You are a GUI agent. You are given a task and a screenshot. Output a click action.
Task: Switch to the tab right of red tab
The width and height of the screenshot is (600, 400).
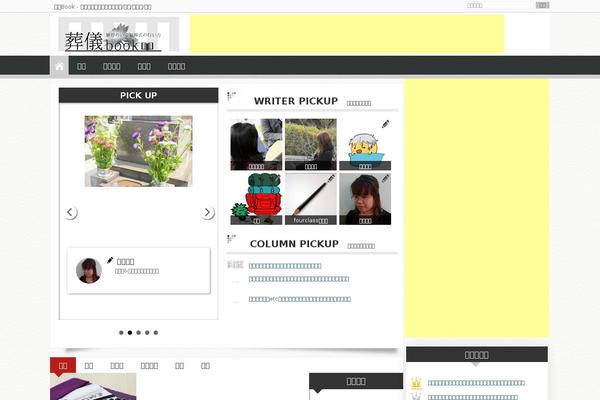pos(89,366)
